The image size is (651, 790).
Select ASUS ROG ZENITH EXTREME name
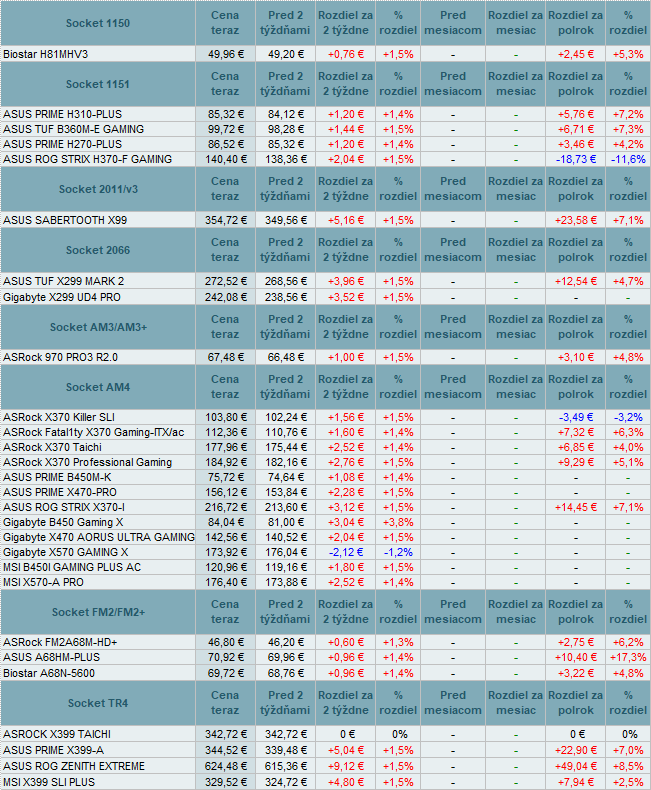pyautogui.click(x=74, y=767)
